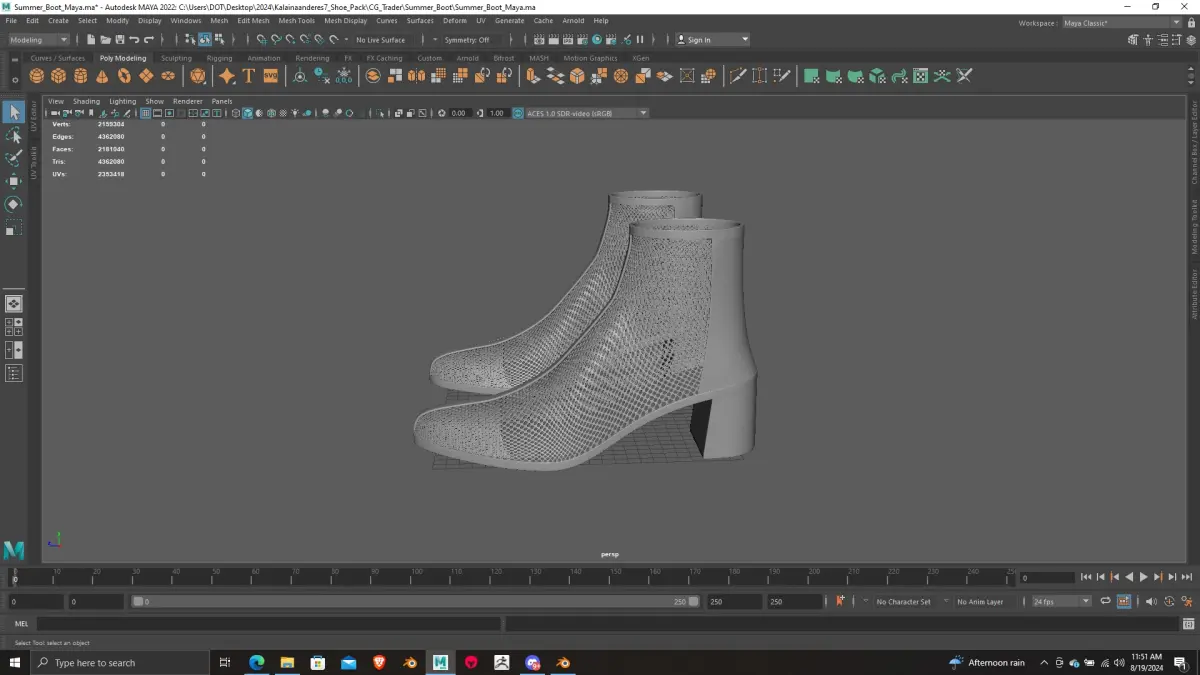Viewport: 1200px width, 675px height.
Task: Open the Script Editor icon
Action: click(1188, 624)
